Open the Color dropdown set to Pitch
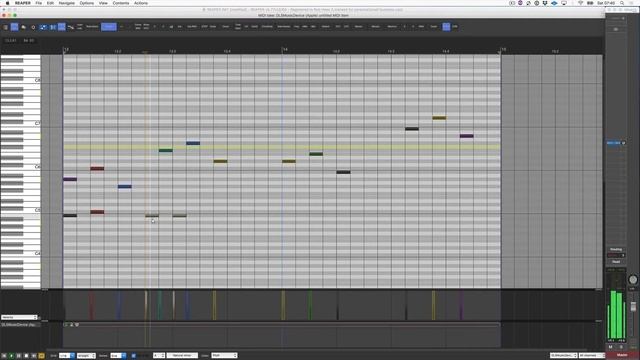640x360 pixels. [x=224, y=356]
